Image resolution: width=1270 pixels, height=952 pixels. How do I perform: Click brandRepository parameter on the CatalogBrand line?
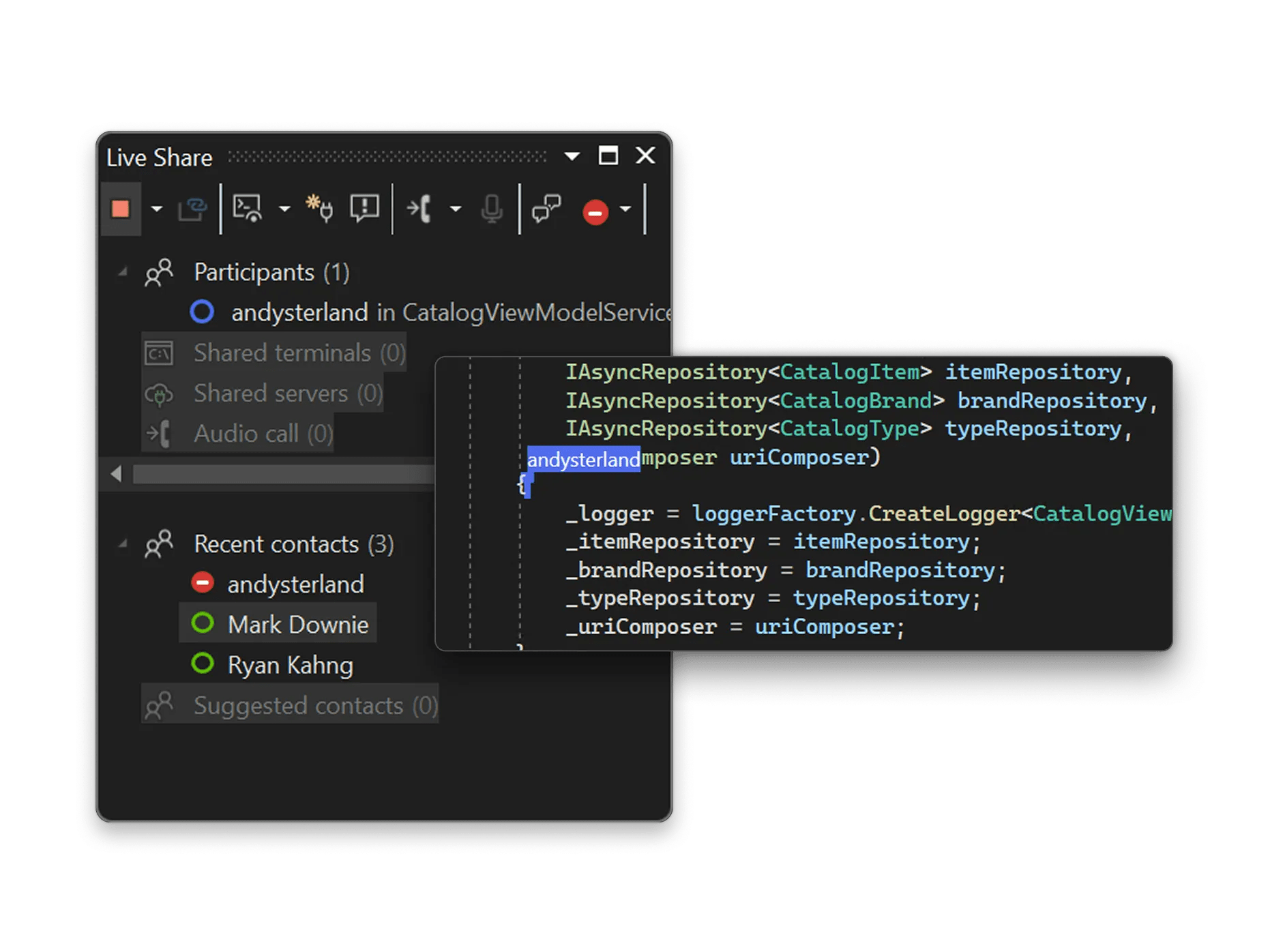click(x=1052, y=401)
